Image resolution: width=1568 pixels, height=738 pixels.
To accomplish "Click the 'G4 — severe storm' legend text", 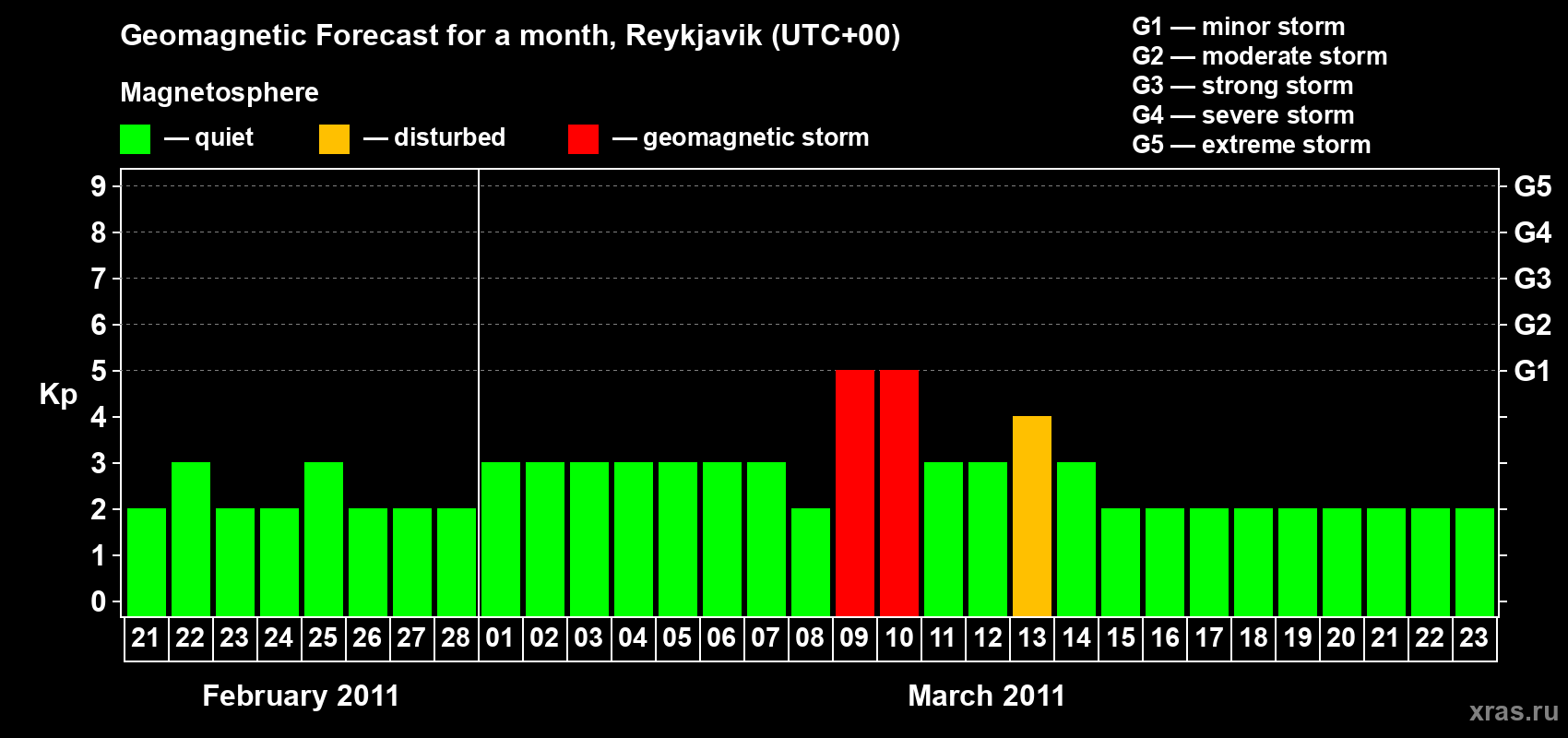I will click(x=1243, y=115).
